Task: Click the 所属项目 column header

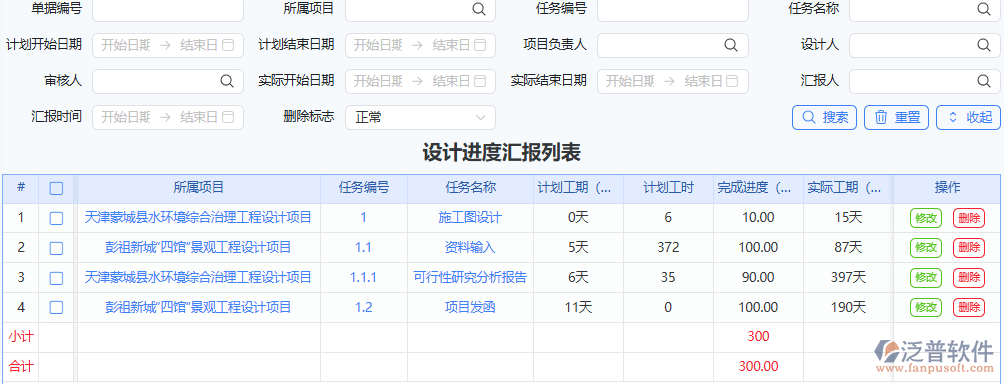Action: tap(198, 188)
